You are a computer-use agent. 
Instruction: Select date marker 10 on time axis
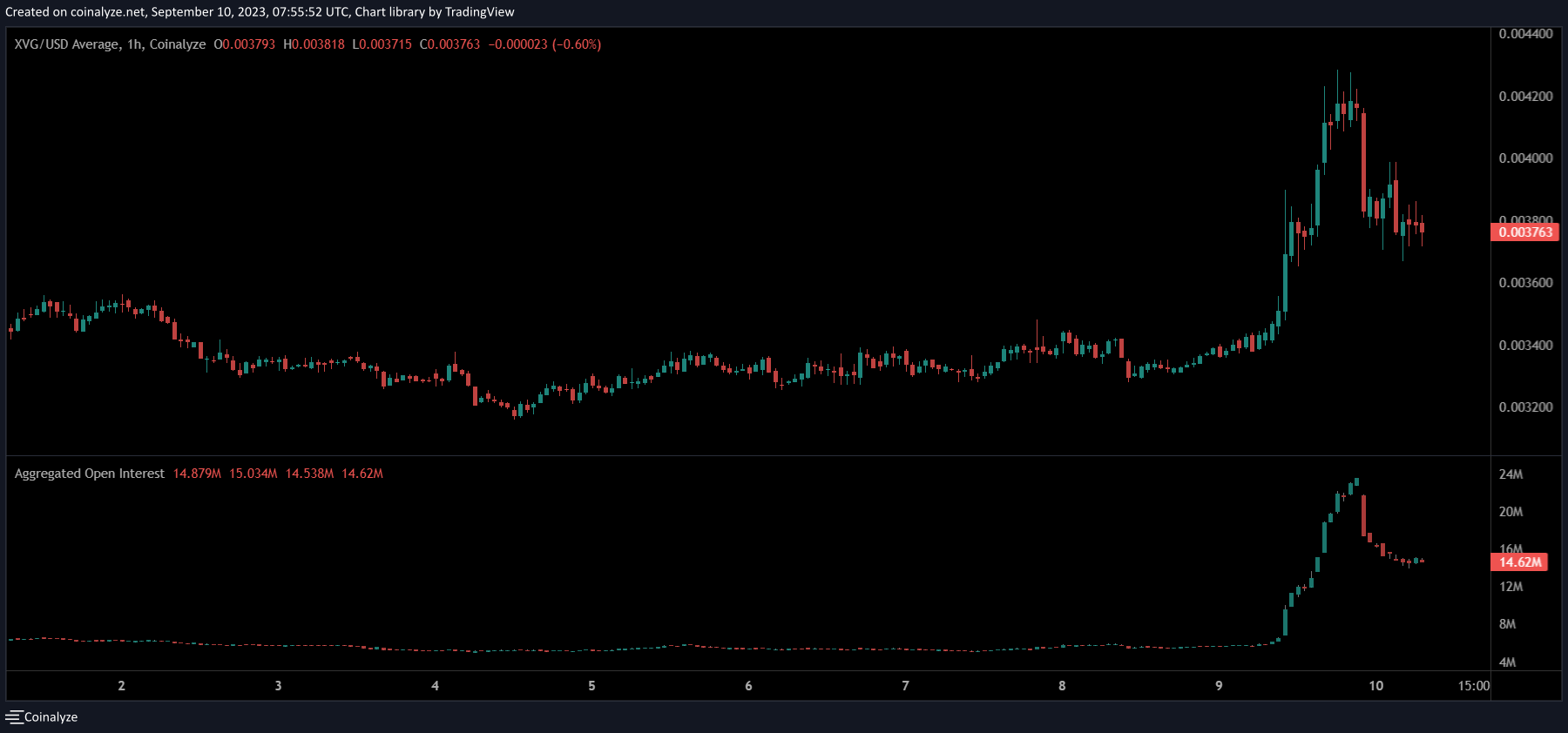[x=1375, y=686]
